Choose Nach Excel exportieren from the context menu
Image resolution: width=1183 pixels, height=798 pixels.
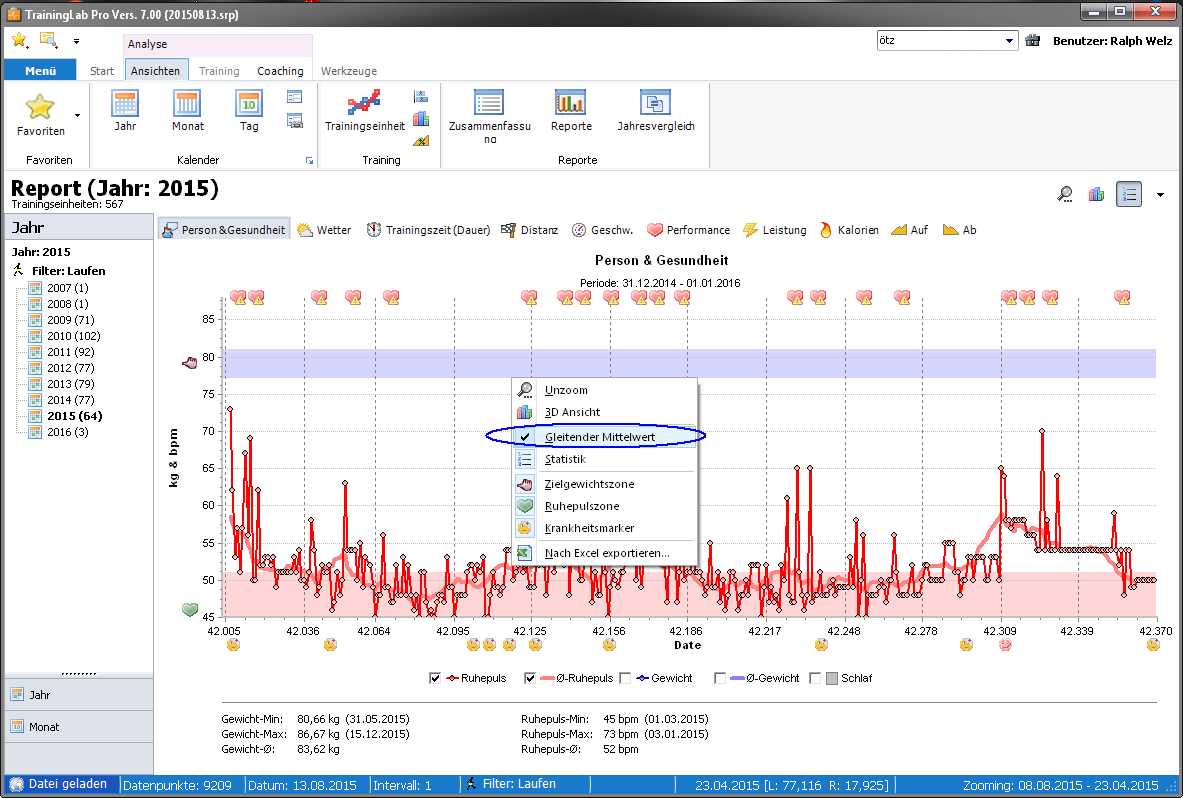604,553
